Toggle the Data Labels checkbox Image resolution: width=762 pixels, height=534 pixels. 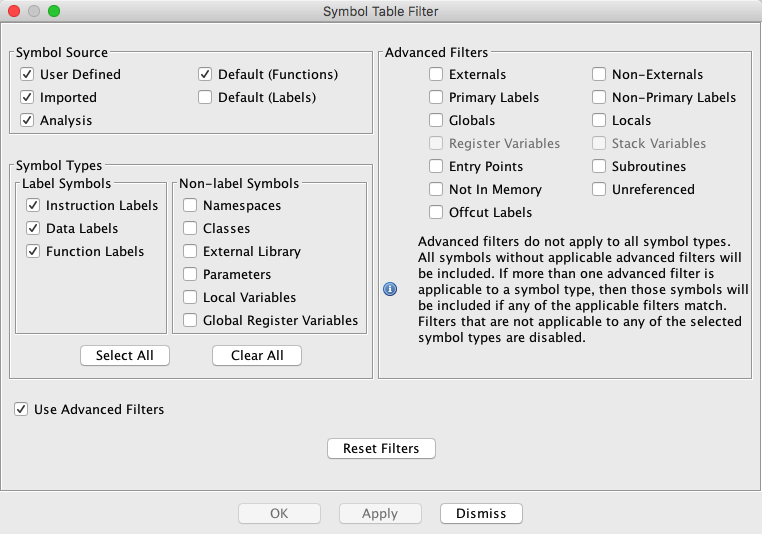[x=33, y=228]
